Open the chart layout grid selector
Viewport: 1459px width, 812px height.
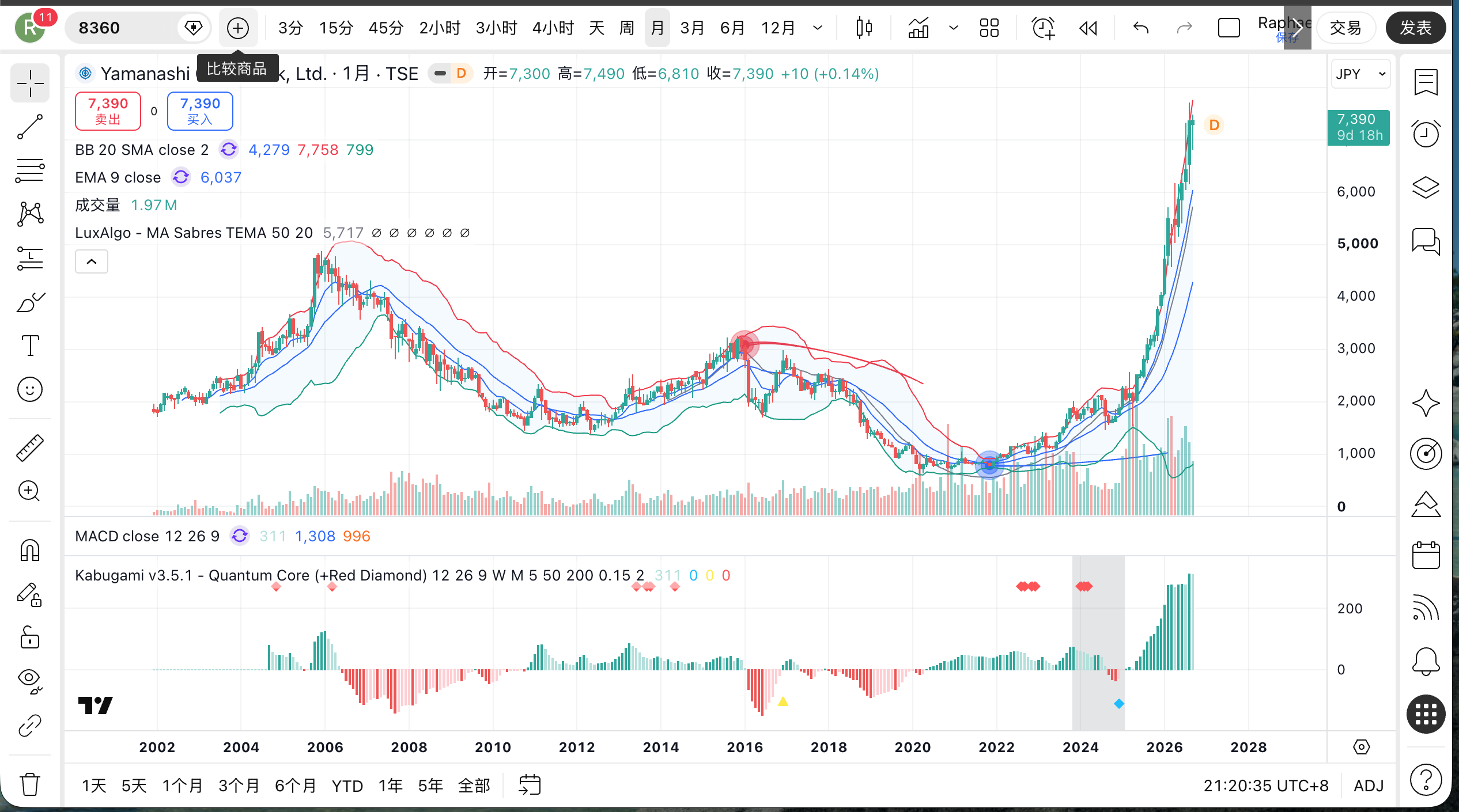[989, 28]
